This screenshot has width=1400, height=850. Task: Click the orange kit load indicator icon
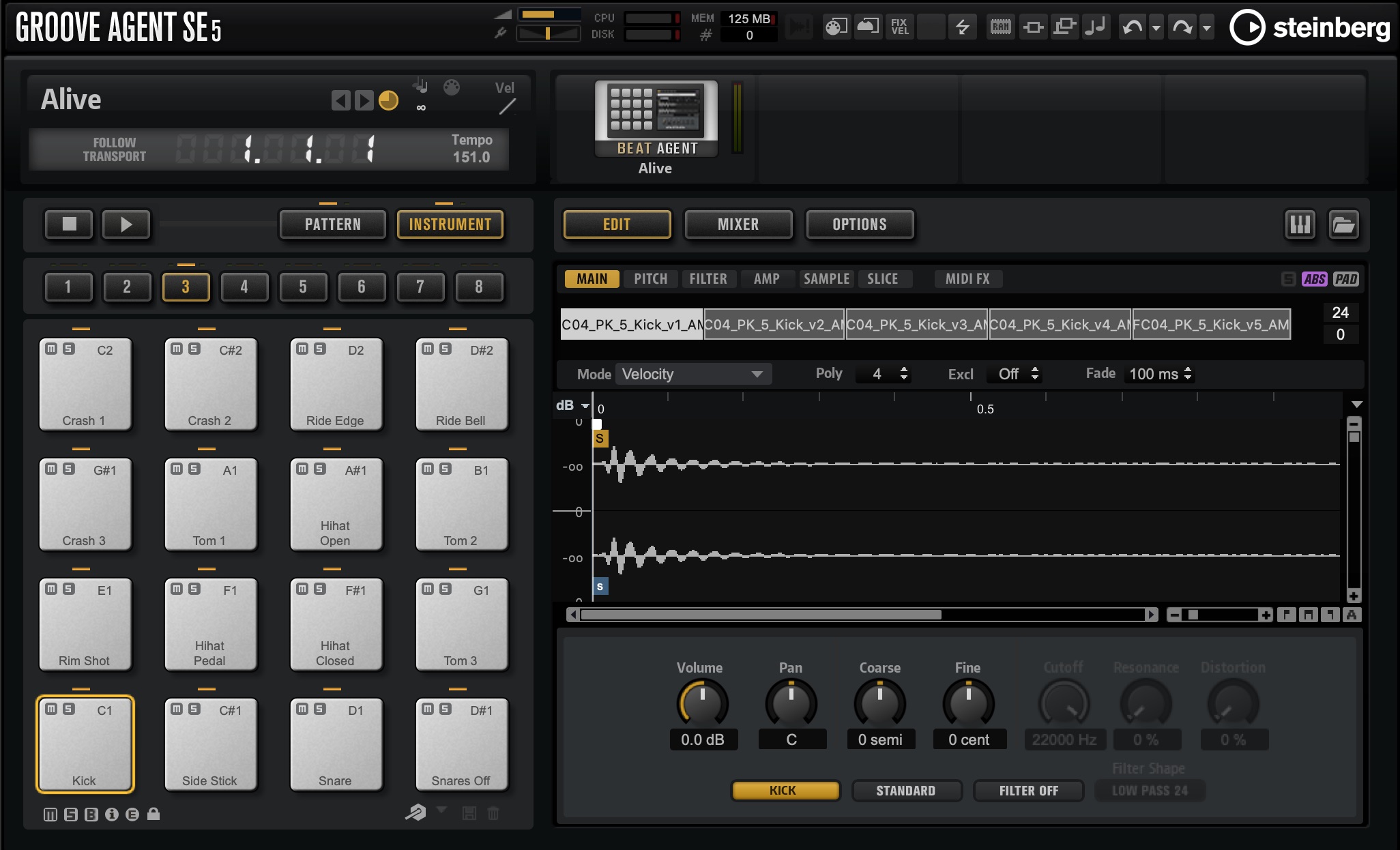388,101
